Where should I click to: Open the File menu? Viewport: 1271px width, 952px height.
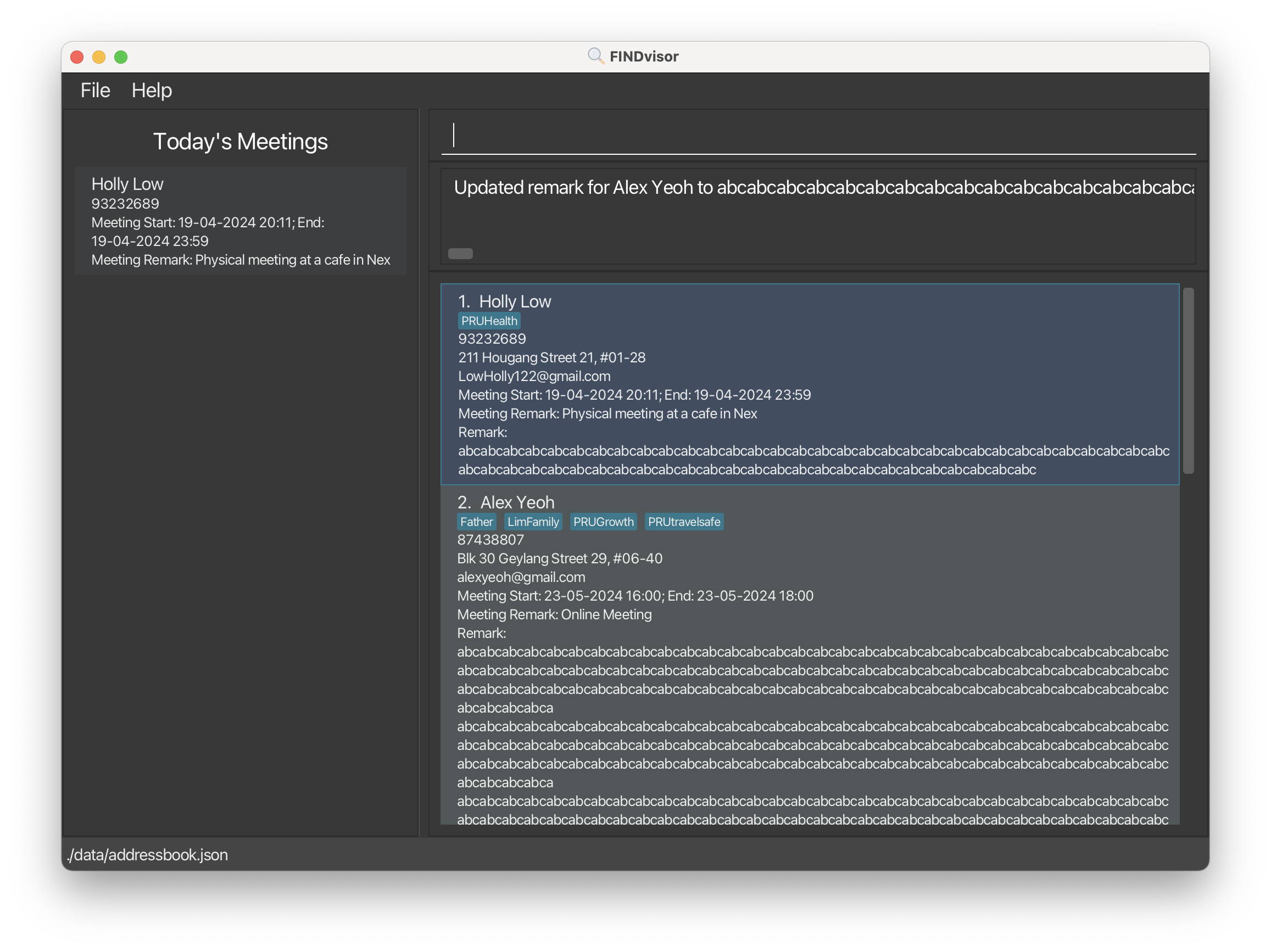coord(95,90)
